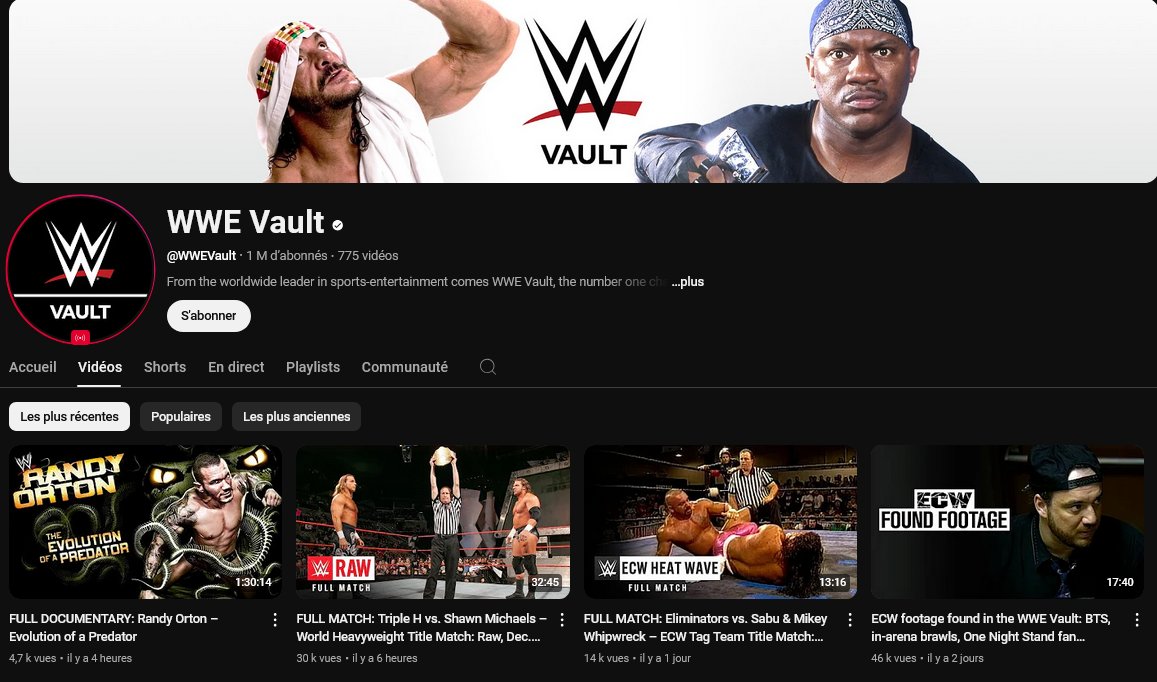This screenshot has width=1157, height=682.
Task: Open the ECW Heat Wave match thumbnail
Action: point(720,522)
